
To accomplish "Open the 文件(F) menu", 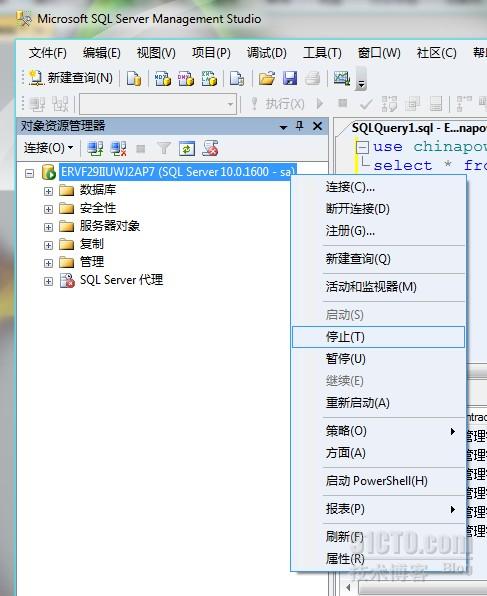I will pyautogui.click(x=48, y=53).
